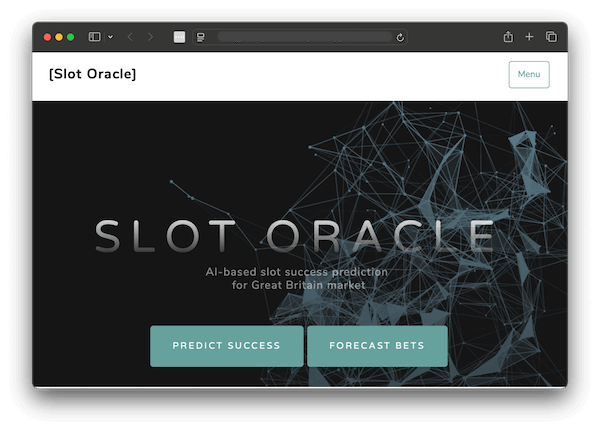Go back to the previous page
The width and height of the screenshot is (600, 431).
[x=130, y=37]
